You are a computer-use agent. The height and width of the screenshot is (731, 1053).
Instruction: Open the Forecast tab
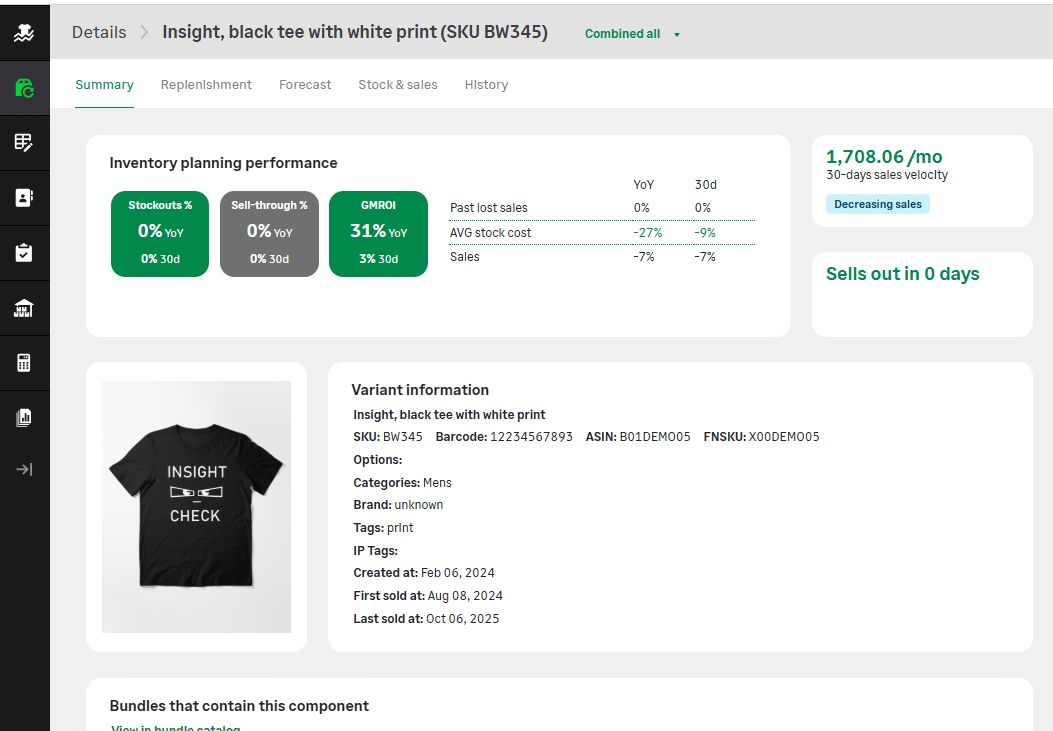click(305, 85)
